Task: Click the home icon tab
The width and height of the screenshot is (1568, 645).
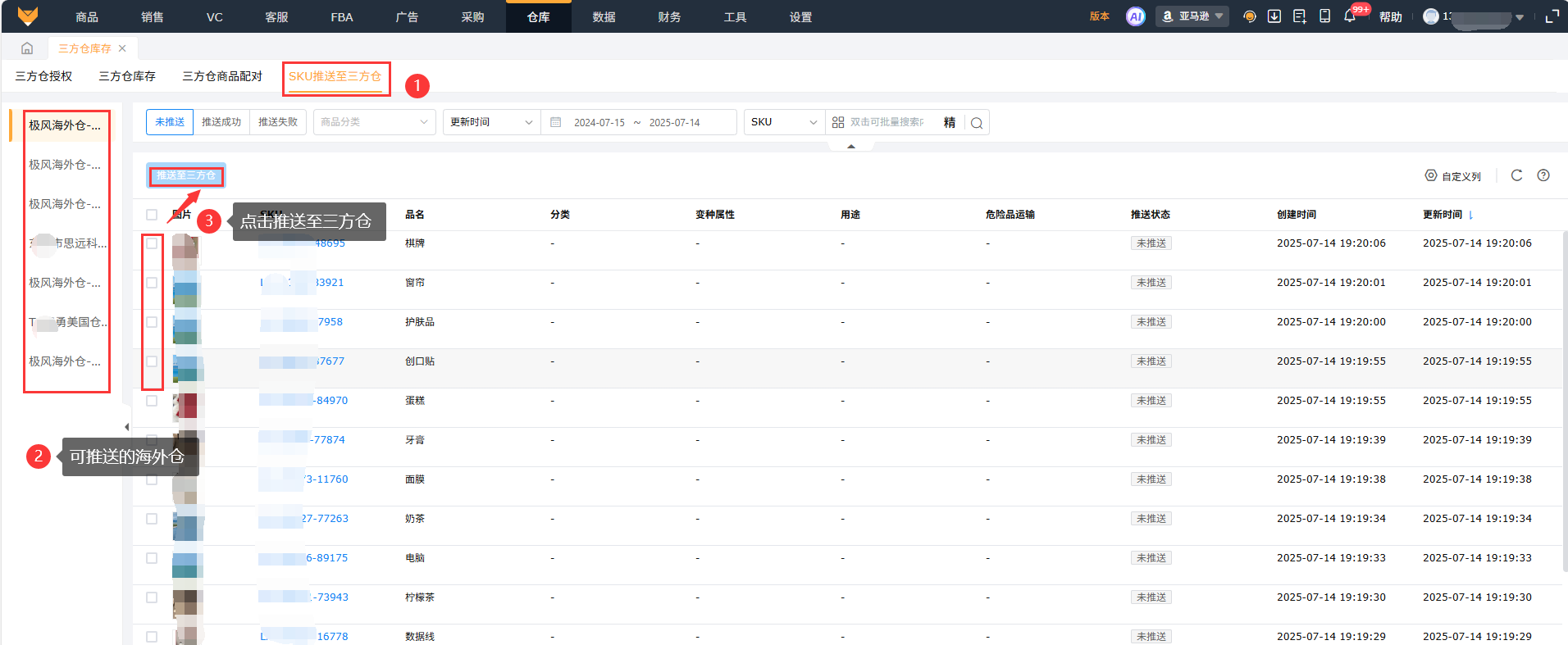Action: click(x=27, y=48)
